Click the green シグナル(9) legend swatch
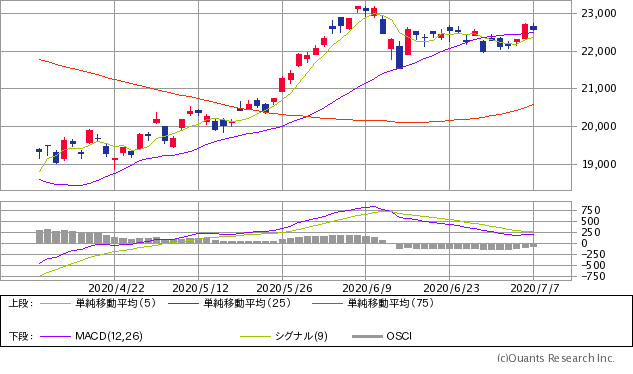Screen dimensions: 633x374 (x=255, y=336)
